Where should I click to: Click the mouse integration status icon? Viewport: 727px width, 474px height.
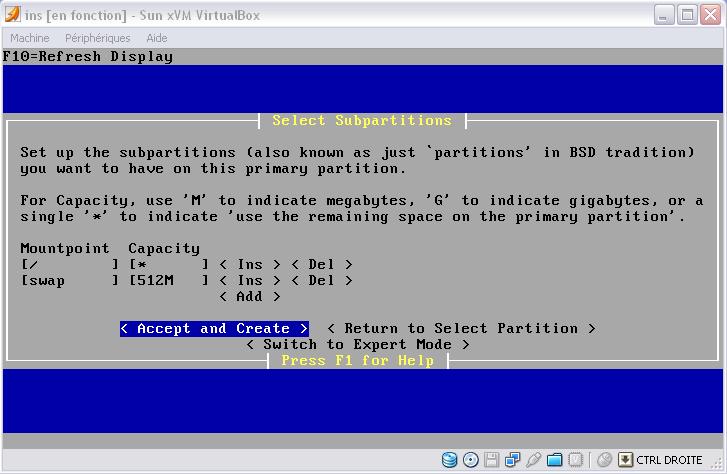coord(603,461)
